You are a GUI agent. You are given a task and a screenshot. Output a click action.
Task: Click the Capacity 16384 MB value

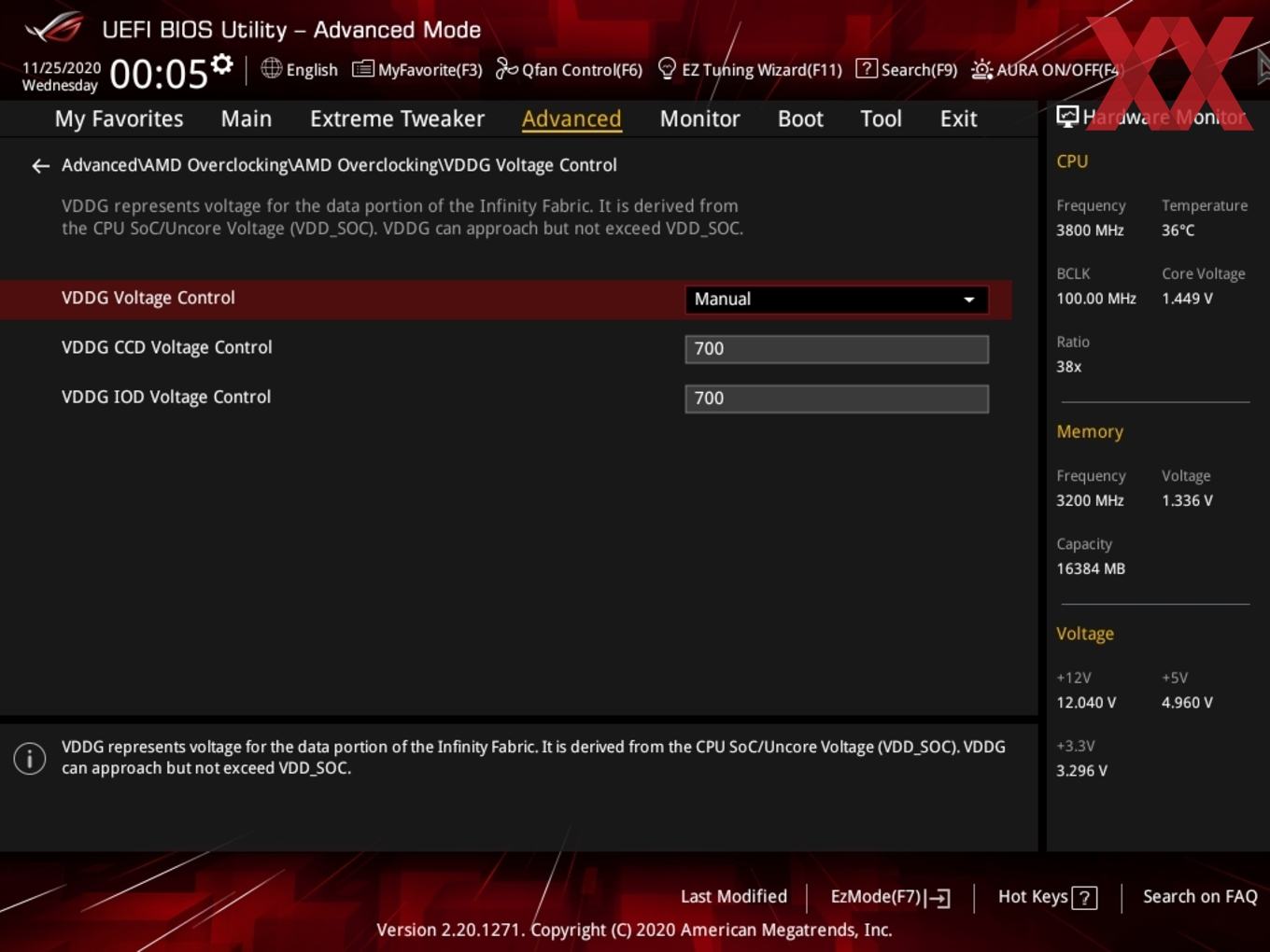pyautogui.click(x=1091, y=568)
